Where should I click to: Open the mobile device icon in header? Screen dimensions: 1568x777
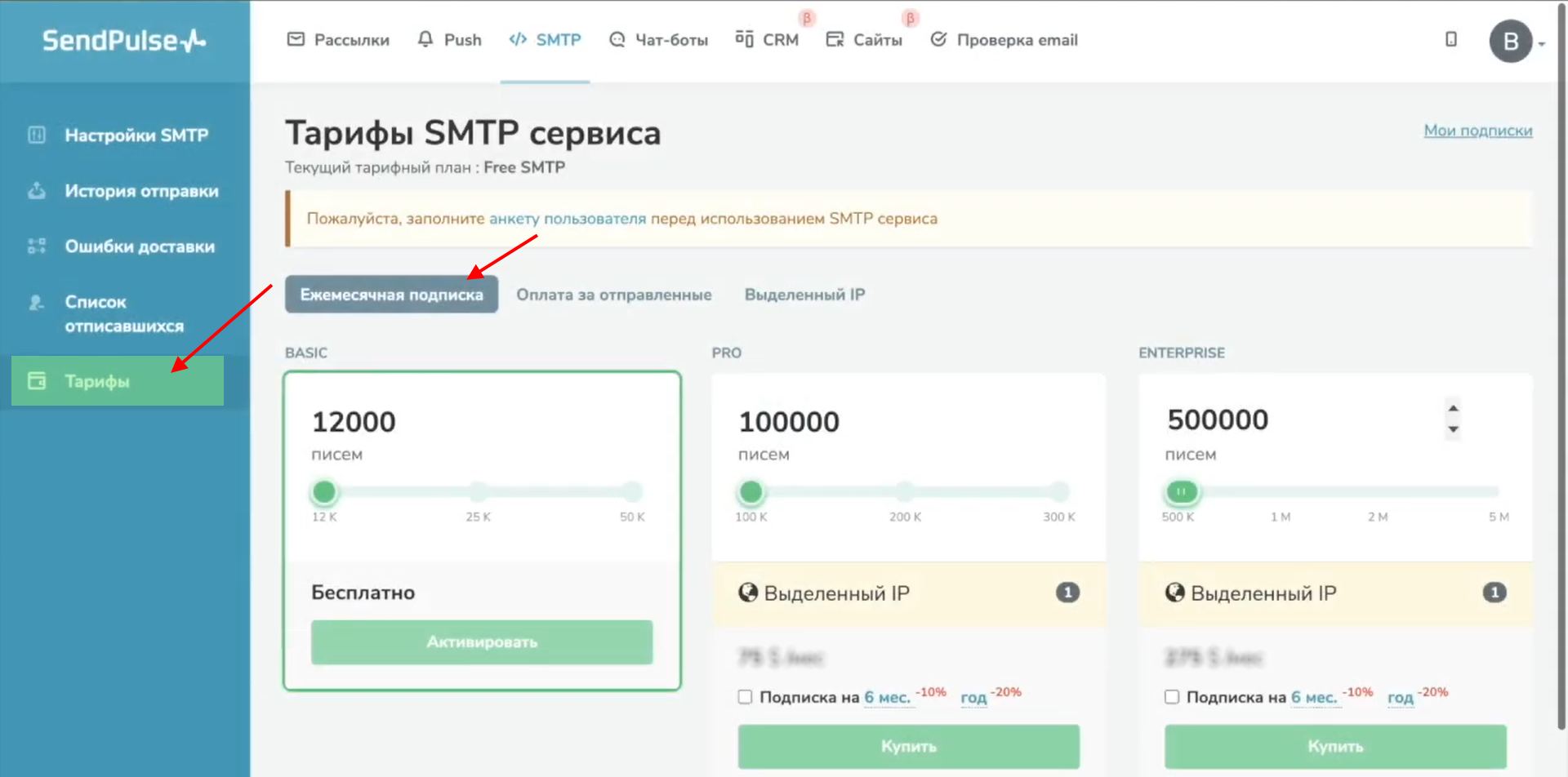[1450, 39]
